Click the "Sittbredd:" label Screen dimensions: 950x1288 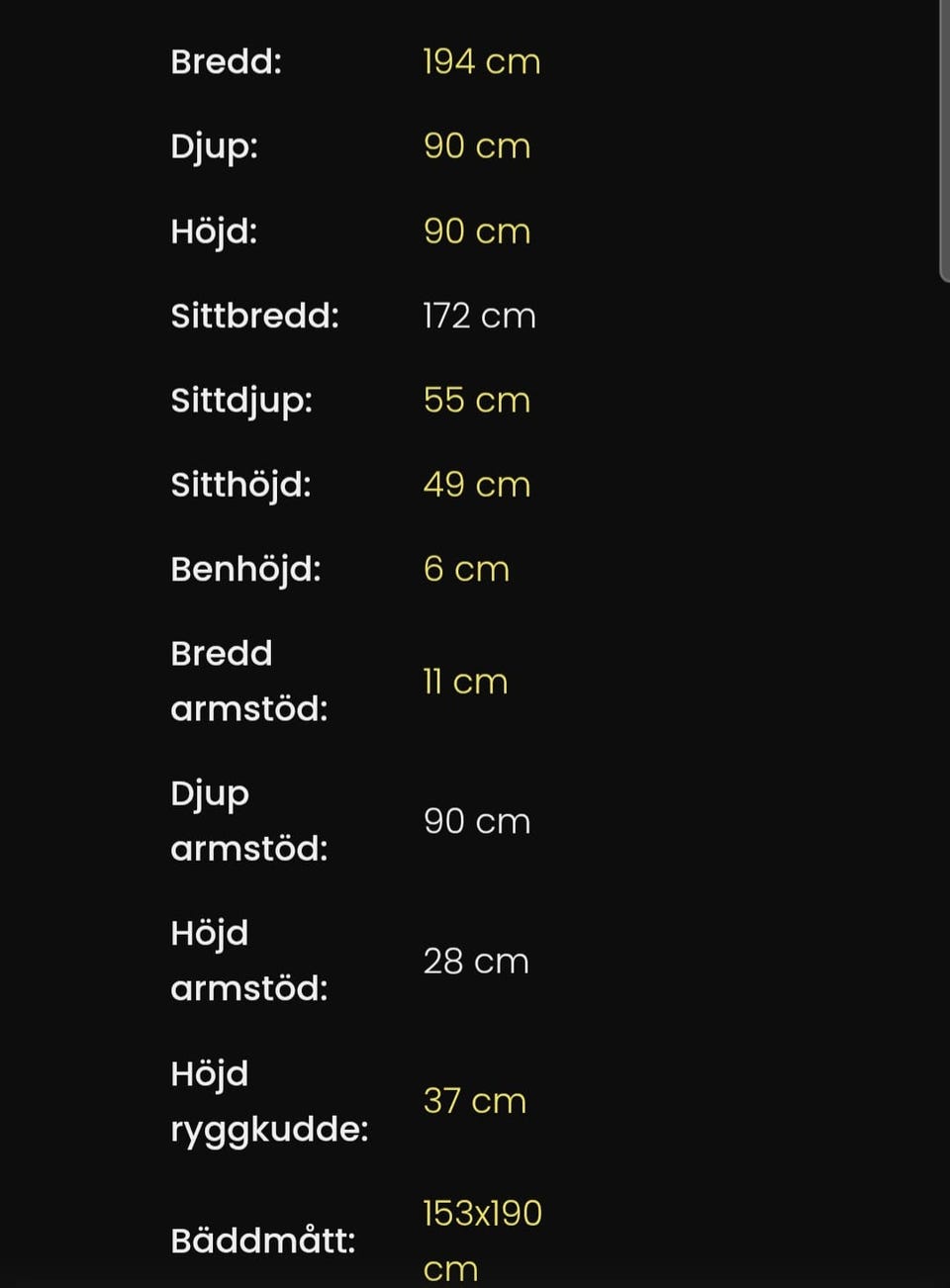coord(254,316)
